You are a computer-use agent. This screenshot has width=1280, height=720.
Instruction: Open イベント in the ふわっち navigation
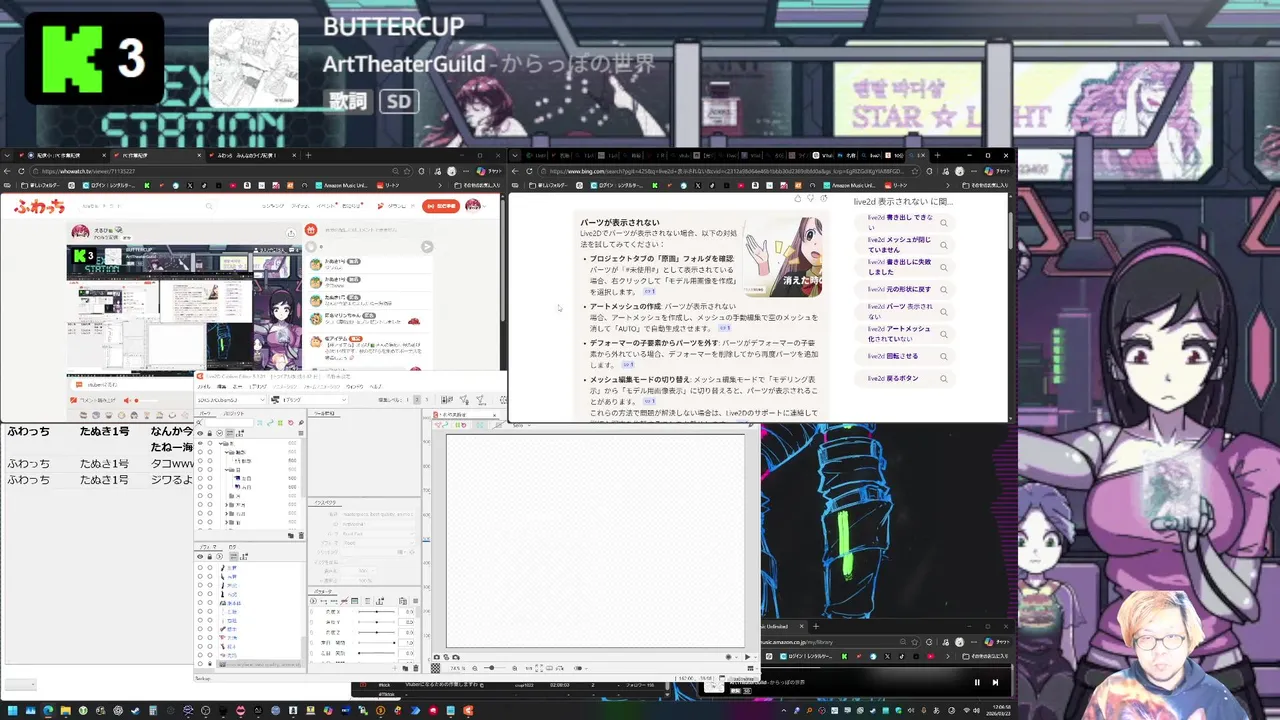pos(325,206)
